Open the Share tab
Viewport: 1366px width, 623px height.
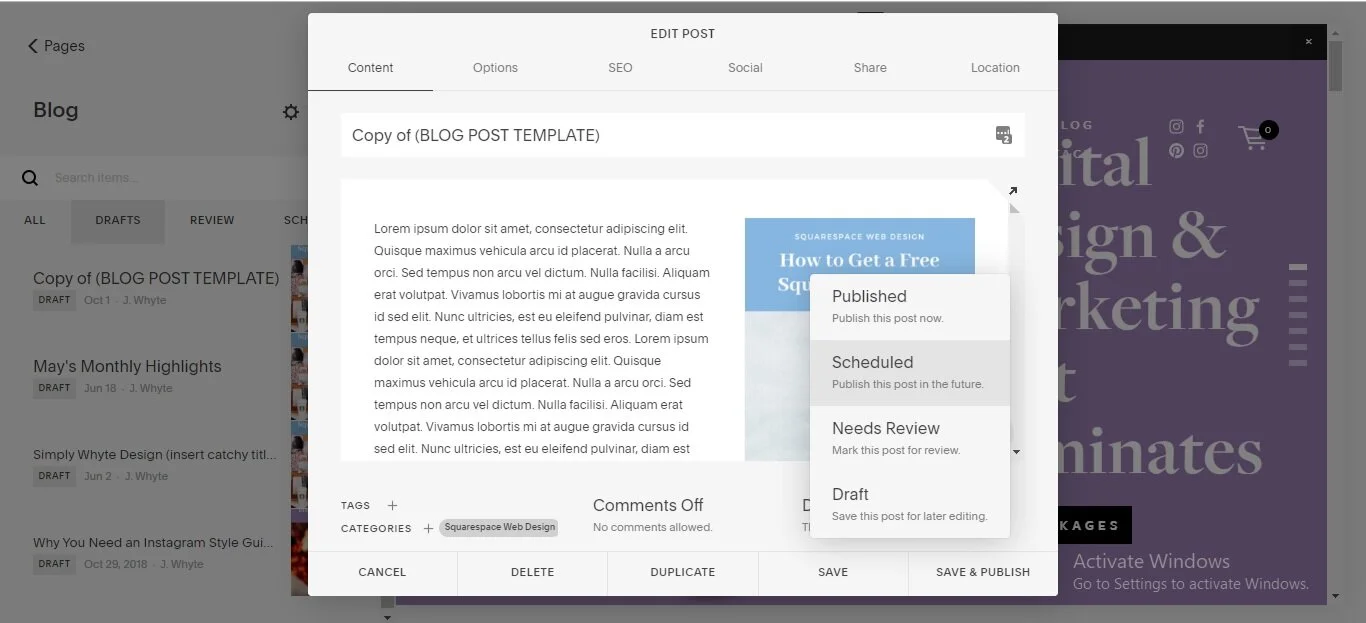870,68
